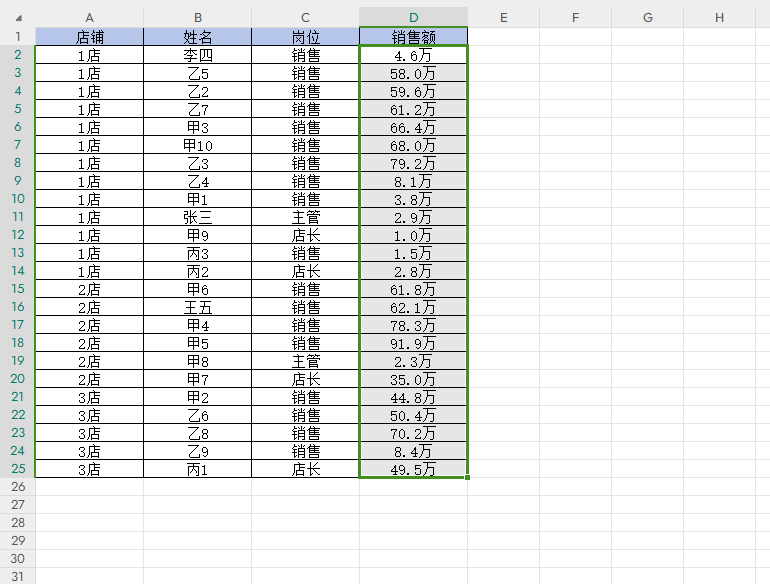Select column A header
Viewport: 770px width, 584px height.
[x=89, y=18]
